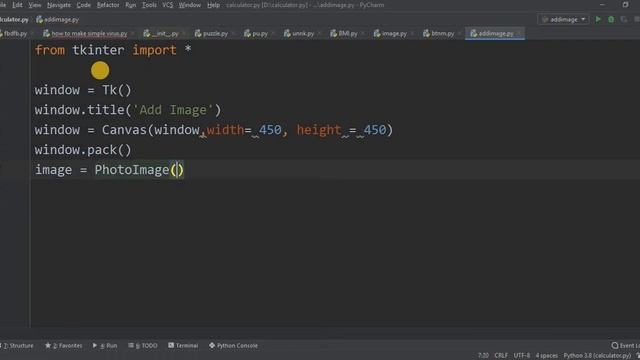Open the Refactor menu
This screenshot has height=360, width=640.
(108, 5)
